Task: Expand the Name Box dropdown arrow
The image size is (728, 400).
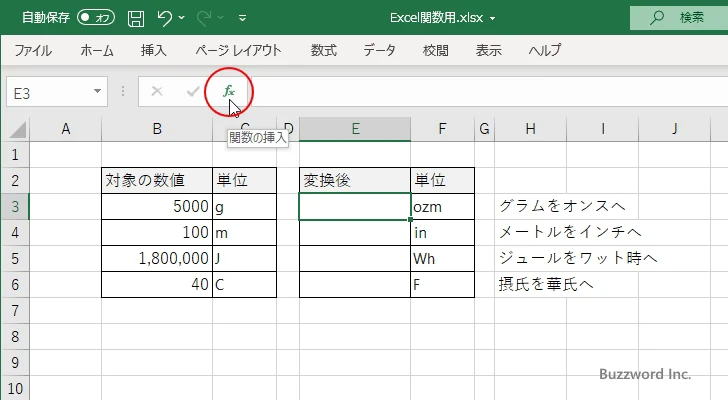Action: click(98, 91)
